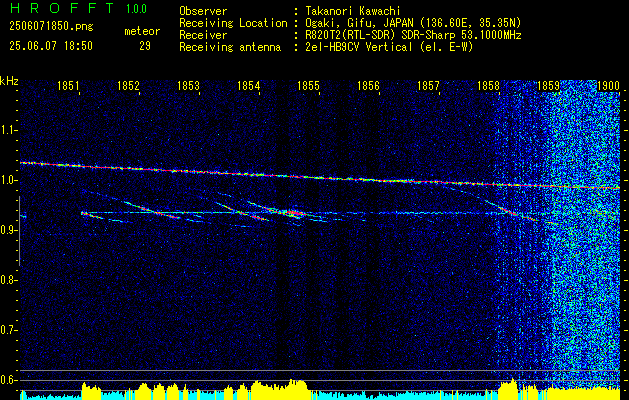Click the 1852 time axis label

pos(128,86)
